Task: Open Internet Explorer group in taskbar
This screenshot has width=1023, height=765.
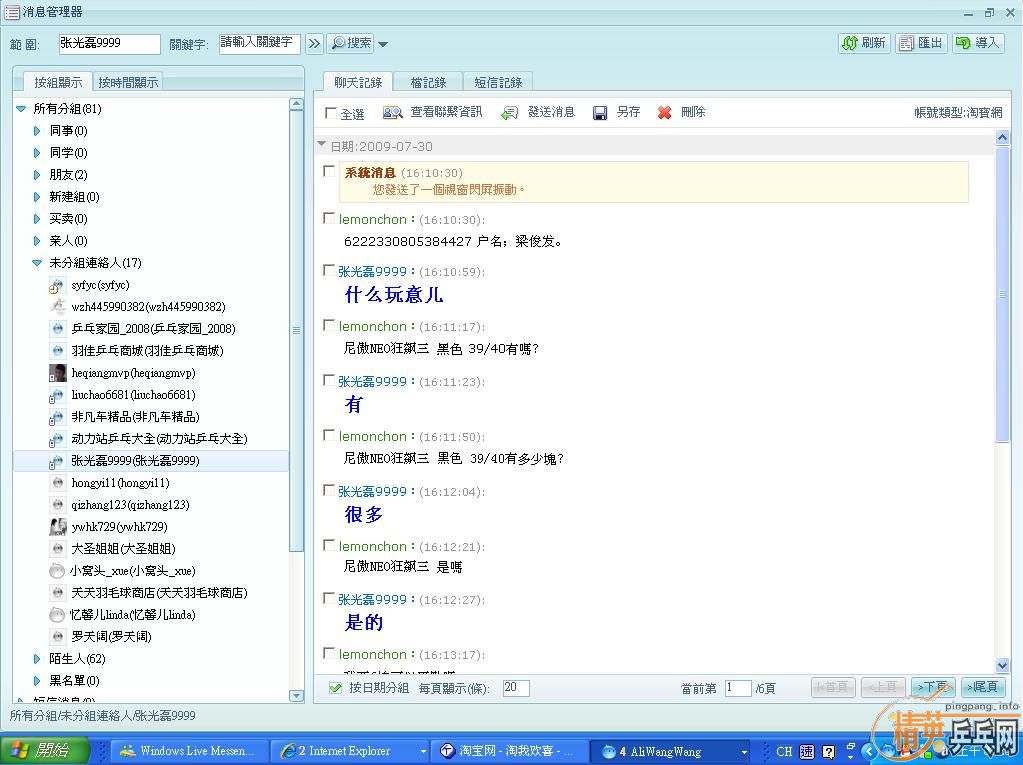Action: (350, 751)
